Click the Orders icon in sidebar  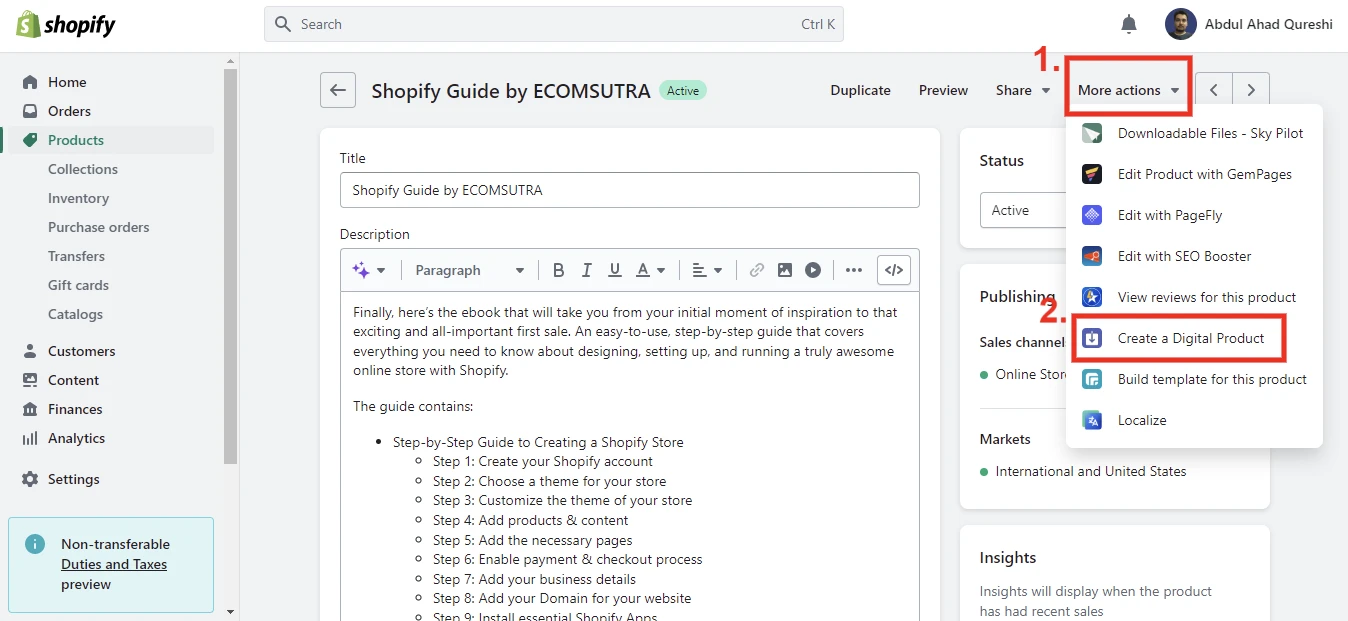[x=30, y=111]
